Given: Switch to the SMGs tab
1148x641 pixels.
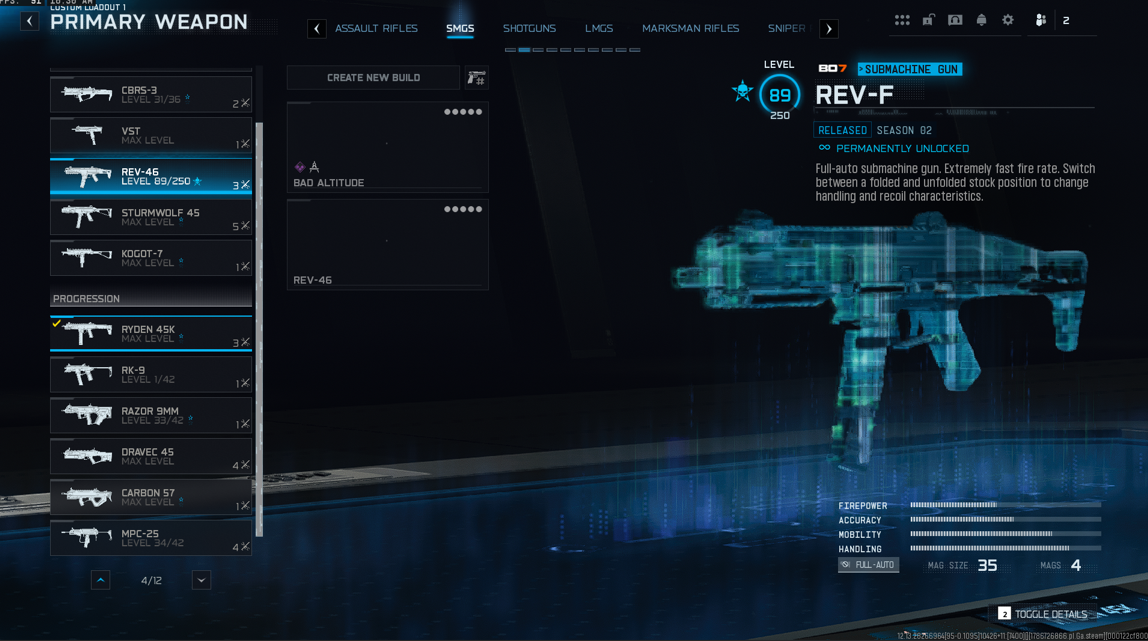Looking at the screenshot, I should click(x=460, y=29).
